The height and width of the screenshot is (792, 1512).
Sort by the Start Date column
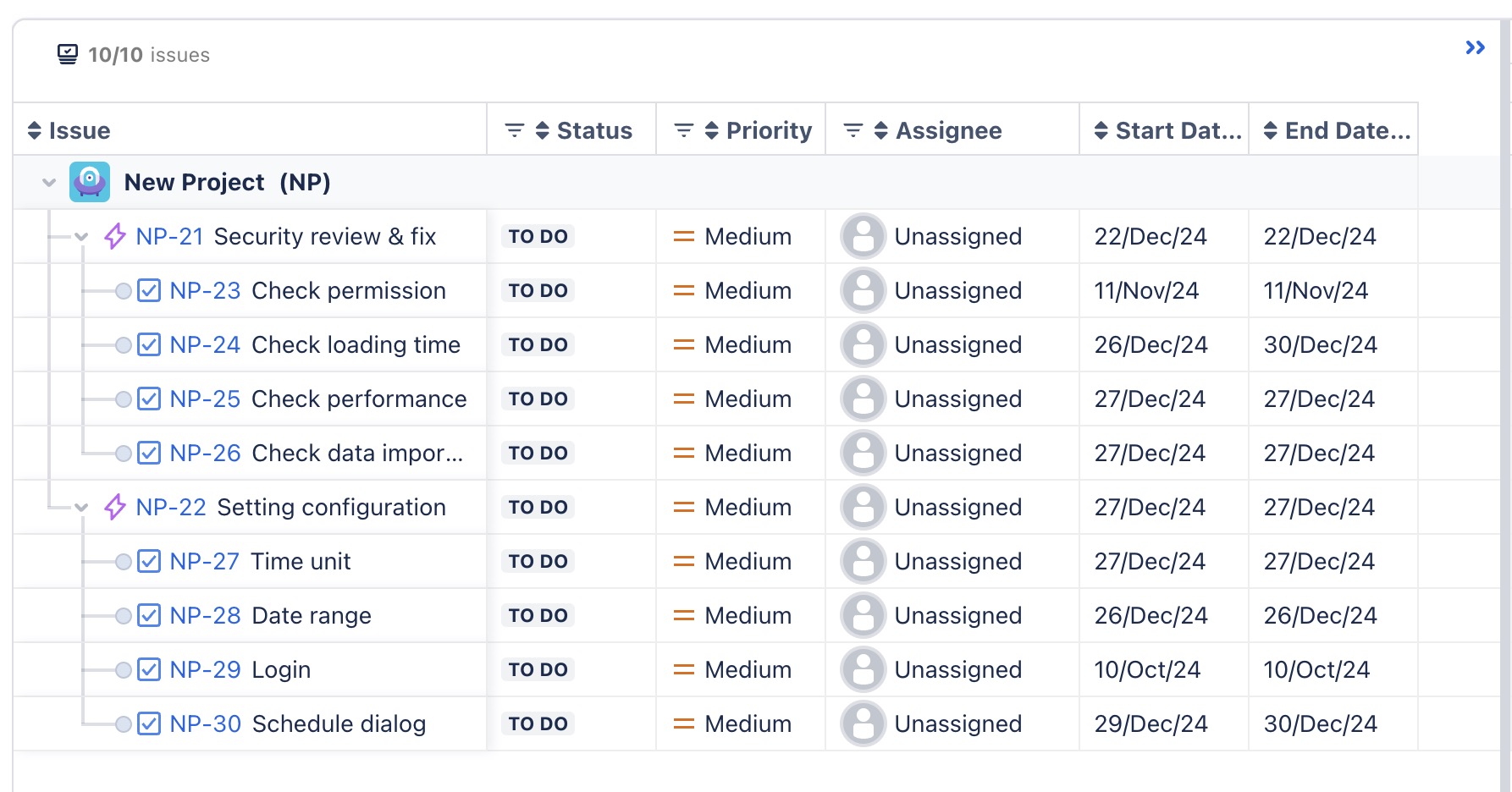click(1101, 130)
